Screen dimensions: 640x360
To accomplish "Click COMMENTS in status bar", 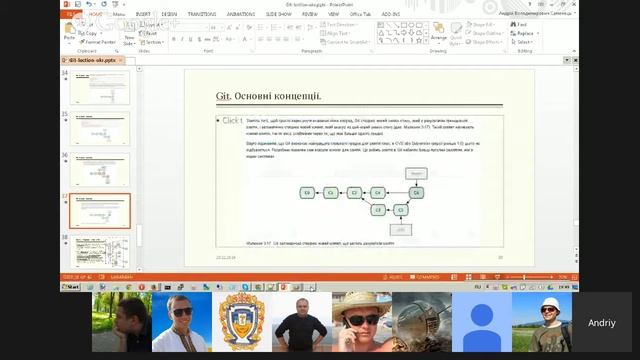I will 425,277.
